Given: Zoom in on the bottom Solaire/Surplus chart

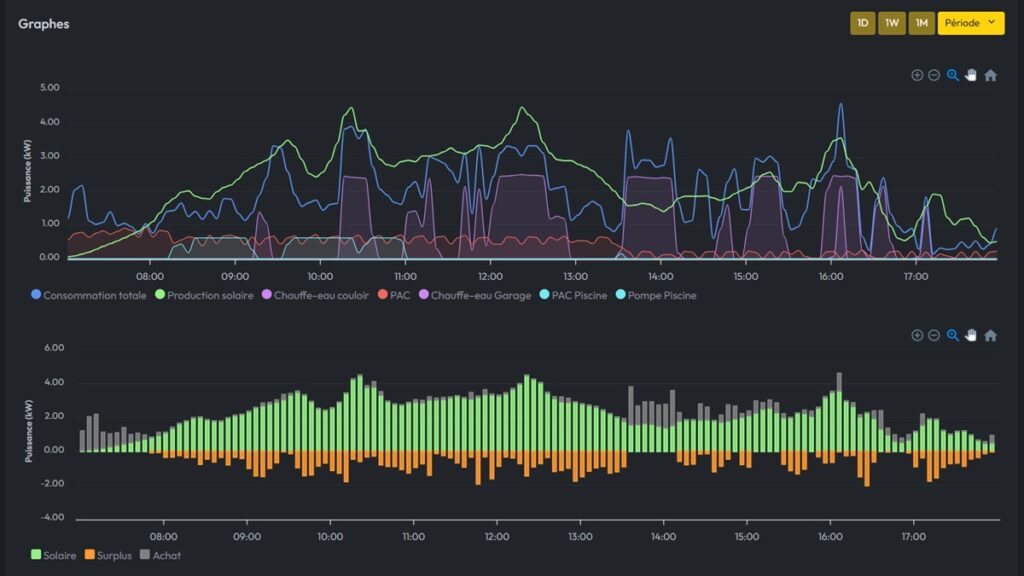Looking at the screenshot, I should point(917,336).
